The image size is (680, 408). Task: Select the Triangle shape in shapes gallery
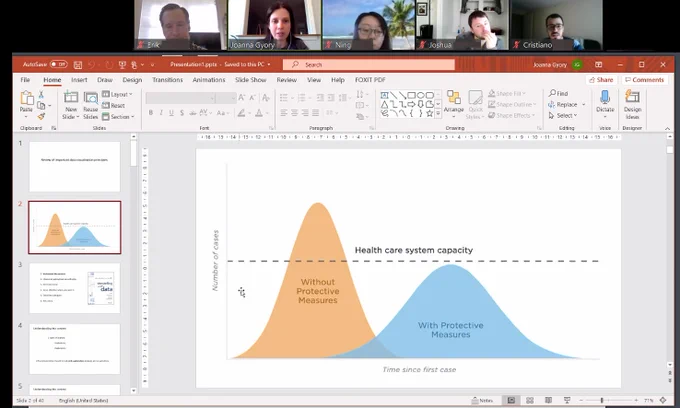[384, 104]
